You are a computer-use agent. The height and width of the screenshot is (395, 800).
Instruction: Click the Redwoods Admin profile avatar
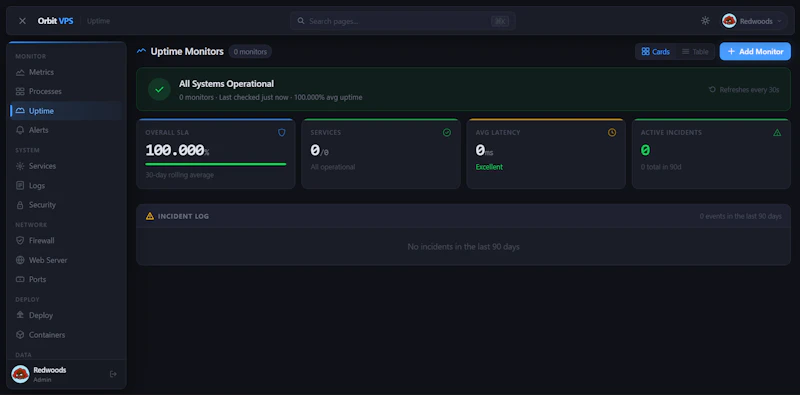coord(20,374)
